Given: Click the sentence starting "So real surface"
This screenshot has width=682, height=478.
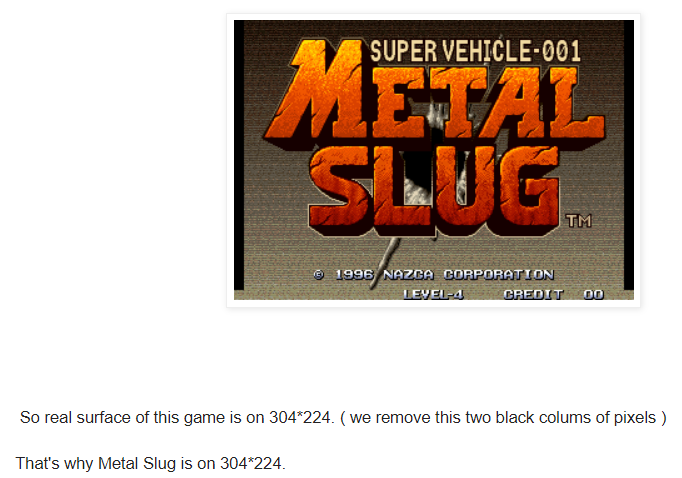Looking at the screenshot, I should (343, 418).
